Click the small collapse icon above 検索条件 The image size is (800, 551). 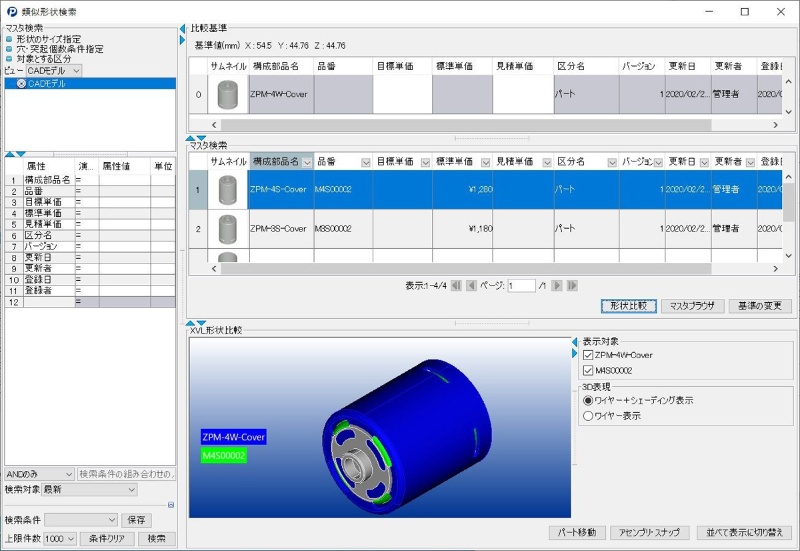click(x=171, y=505)
